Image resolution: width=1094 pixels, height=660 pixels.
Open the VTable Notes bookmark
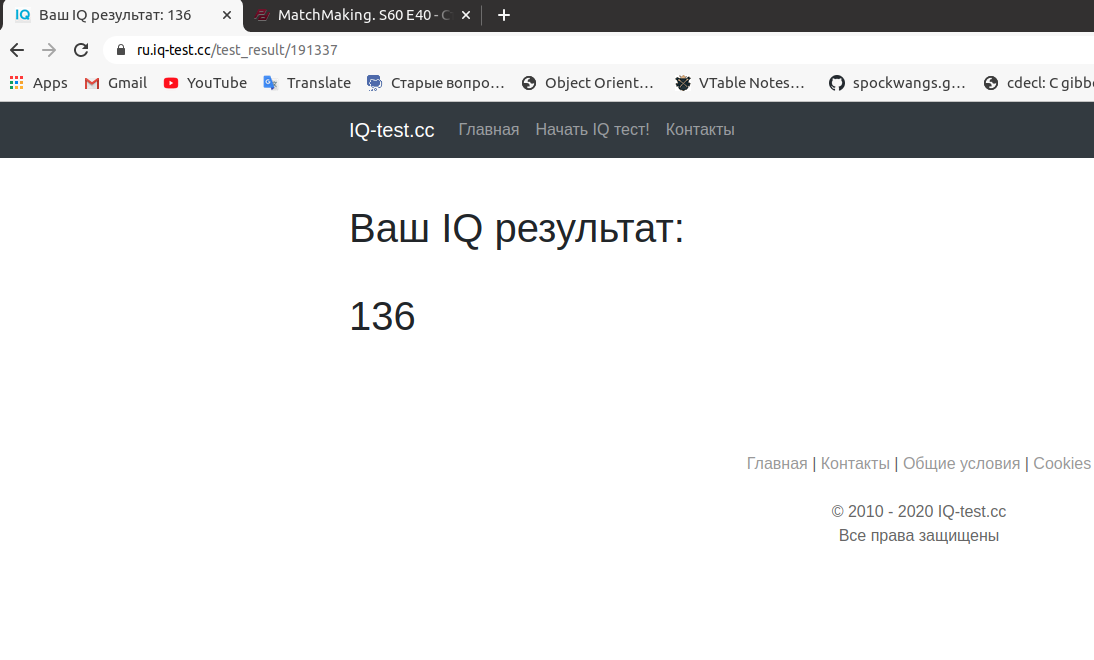point(739,83)
